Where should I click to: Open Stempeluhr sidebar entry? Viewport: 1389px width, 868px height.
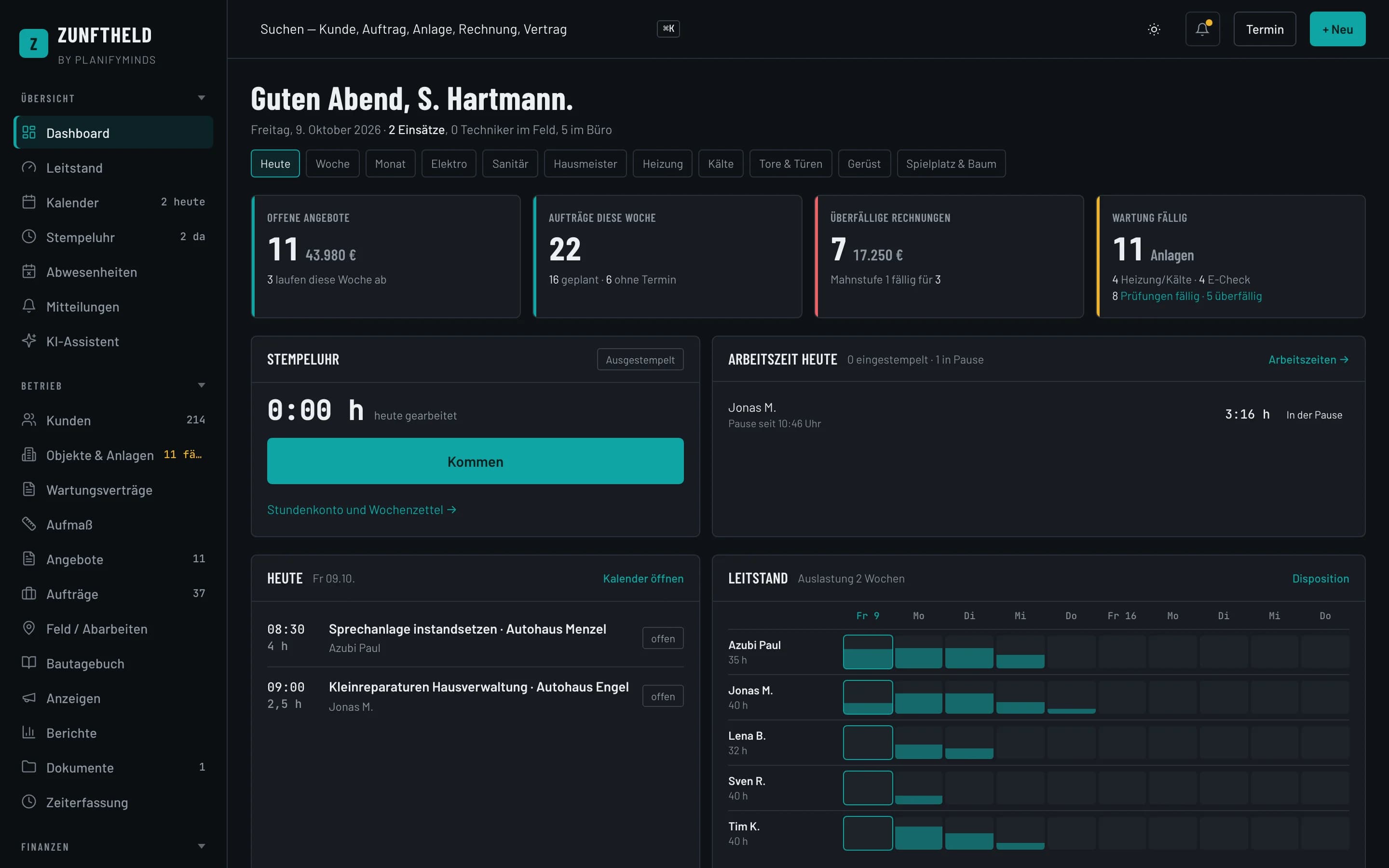(x=113, y=237)
